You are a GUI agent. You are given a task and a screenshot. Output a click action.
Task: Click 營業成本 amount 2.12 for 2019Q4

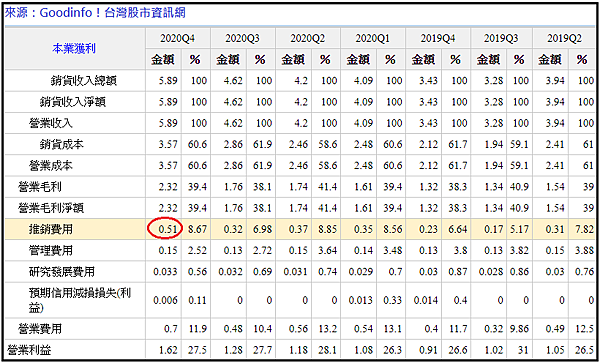click(428, 166)
